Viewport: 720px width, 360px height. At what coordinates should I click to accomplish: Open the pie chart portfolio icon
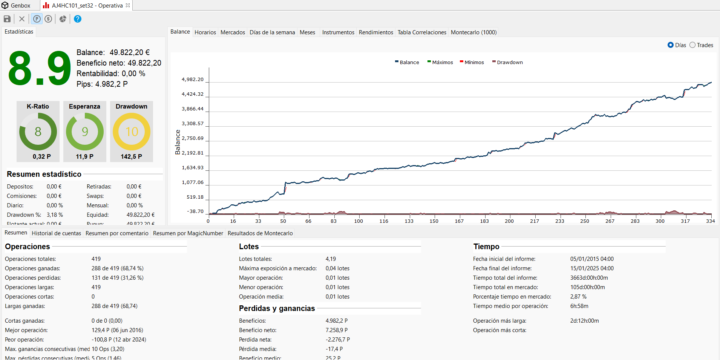click(62, 19)
